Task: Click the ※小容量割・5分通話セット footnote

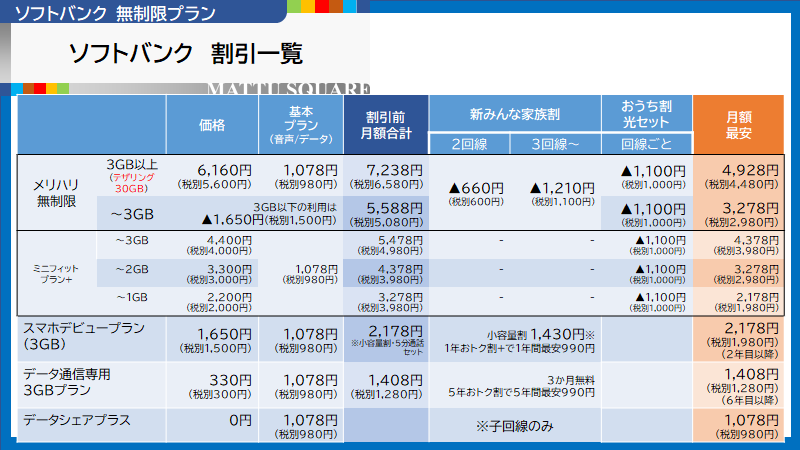Action: 387,347
